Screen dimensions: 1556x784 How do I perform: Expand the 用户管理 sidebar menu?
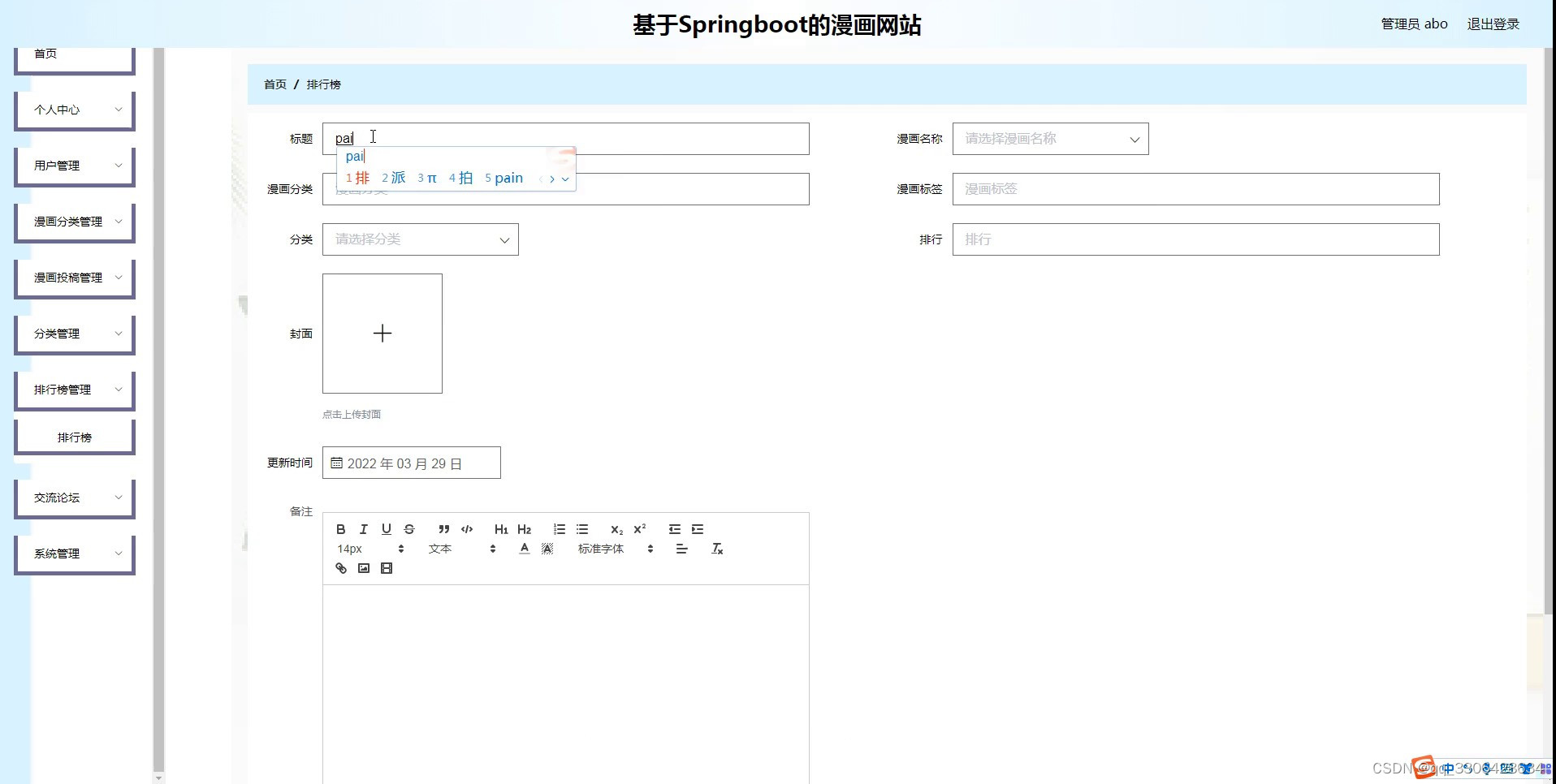pos(75,166)
